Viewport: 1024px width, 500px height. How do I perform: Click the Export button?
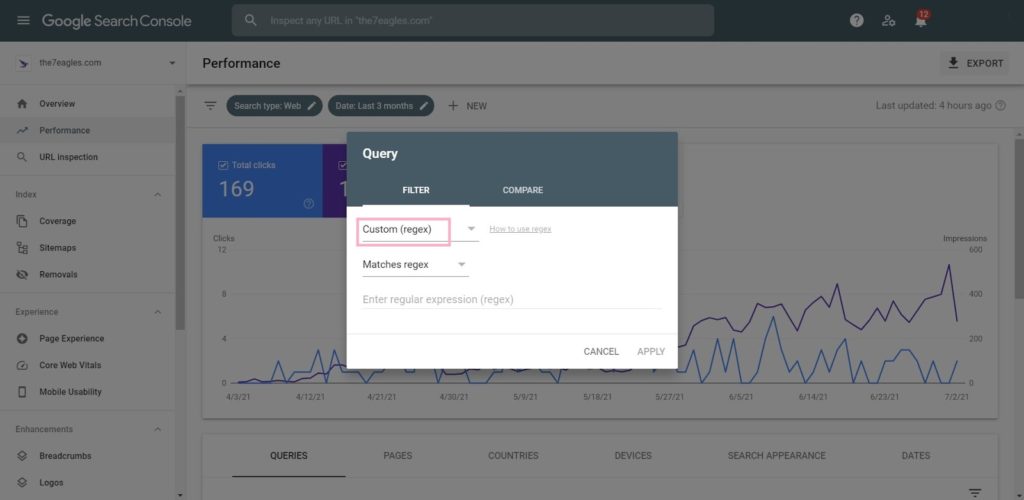coord(973,63)
